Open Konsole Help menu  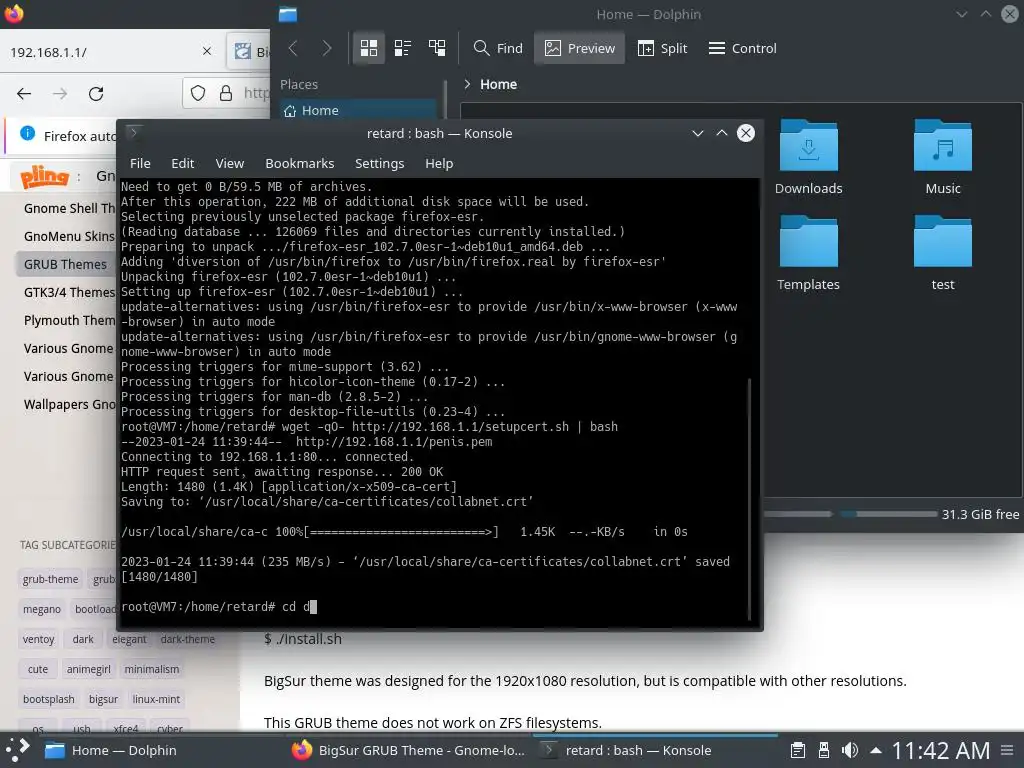coord(439,163)
